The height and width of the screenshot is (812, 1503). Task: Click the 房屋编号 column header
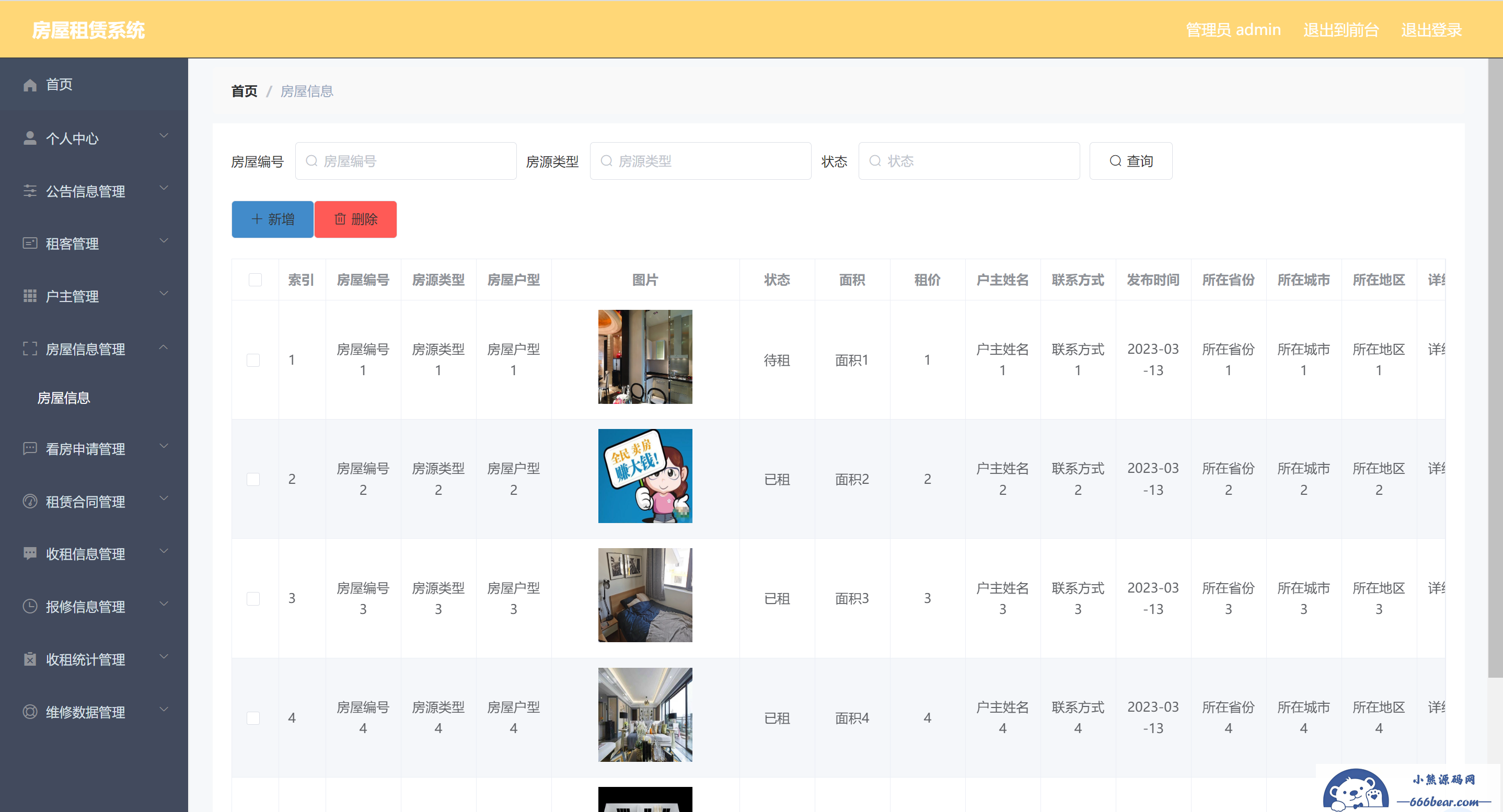click(x=363, y=280)
